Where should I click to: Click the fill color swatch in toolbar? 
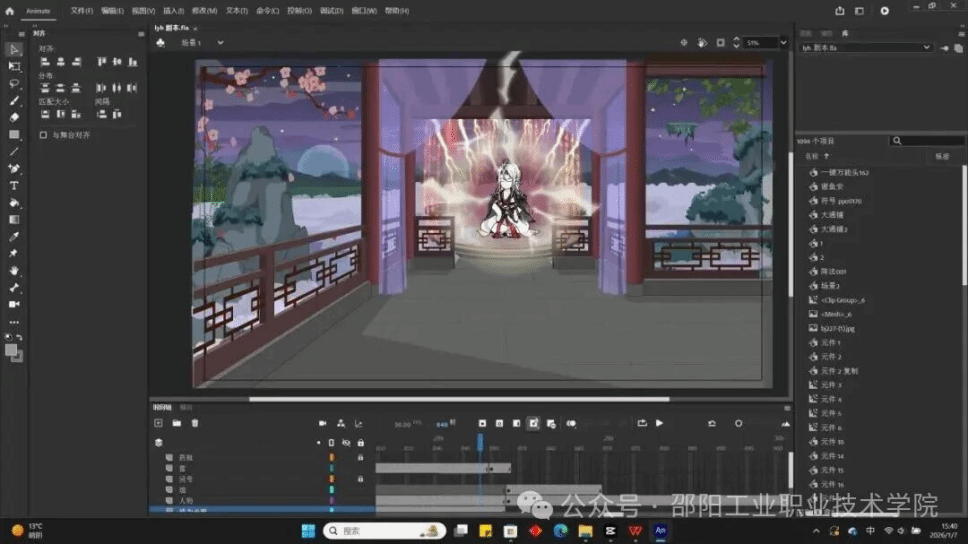pyautogui.click(x=13, y=351)
